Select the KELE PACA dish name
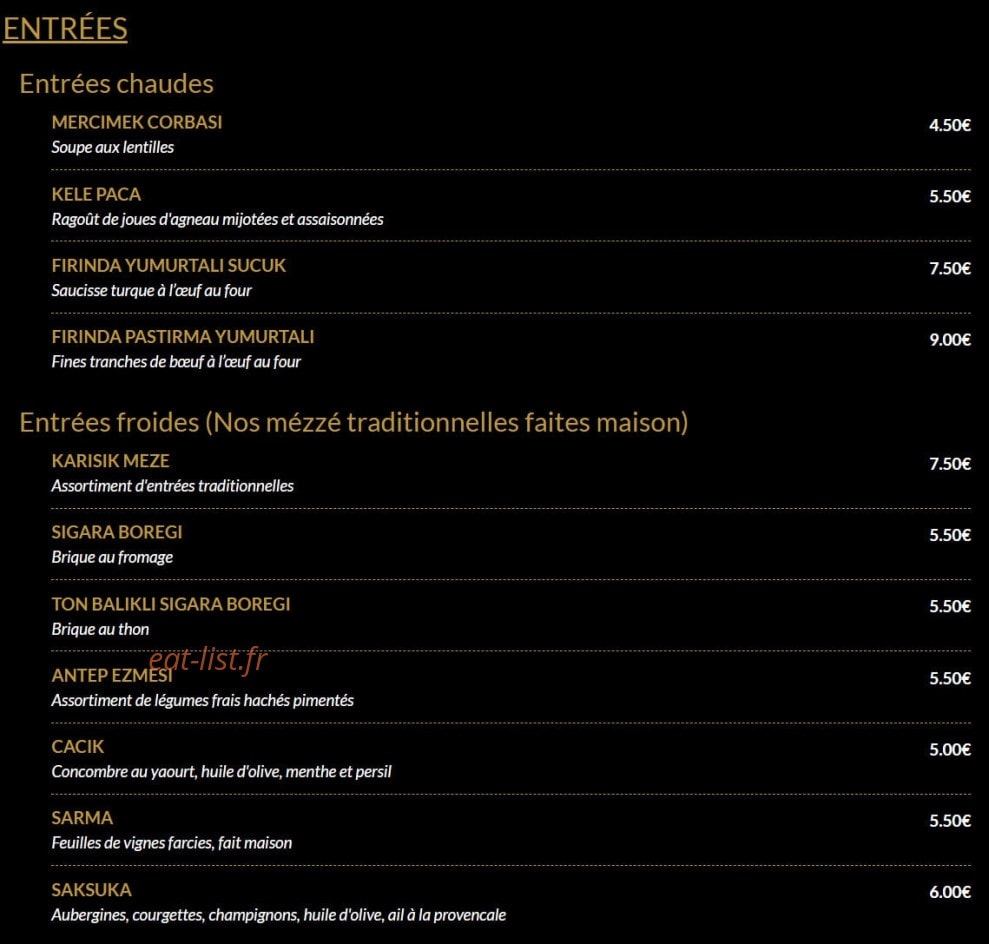This screenshot has height=944, width=989. pos(97,194)
